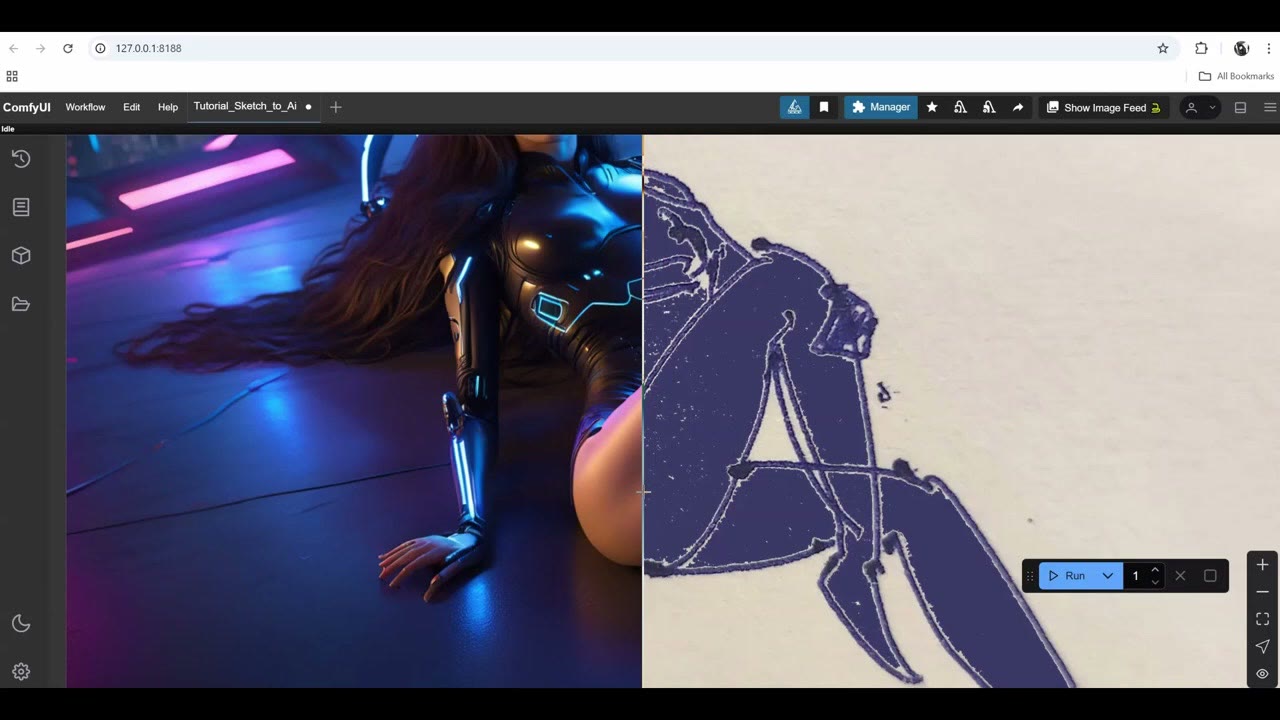Open the browser extensions puzzle icon
1280x720 pixels.
click(x=1201, y=48)
